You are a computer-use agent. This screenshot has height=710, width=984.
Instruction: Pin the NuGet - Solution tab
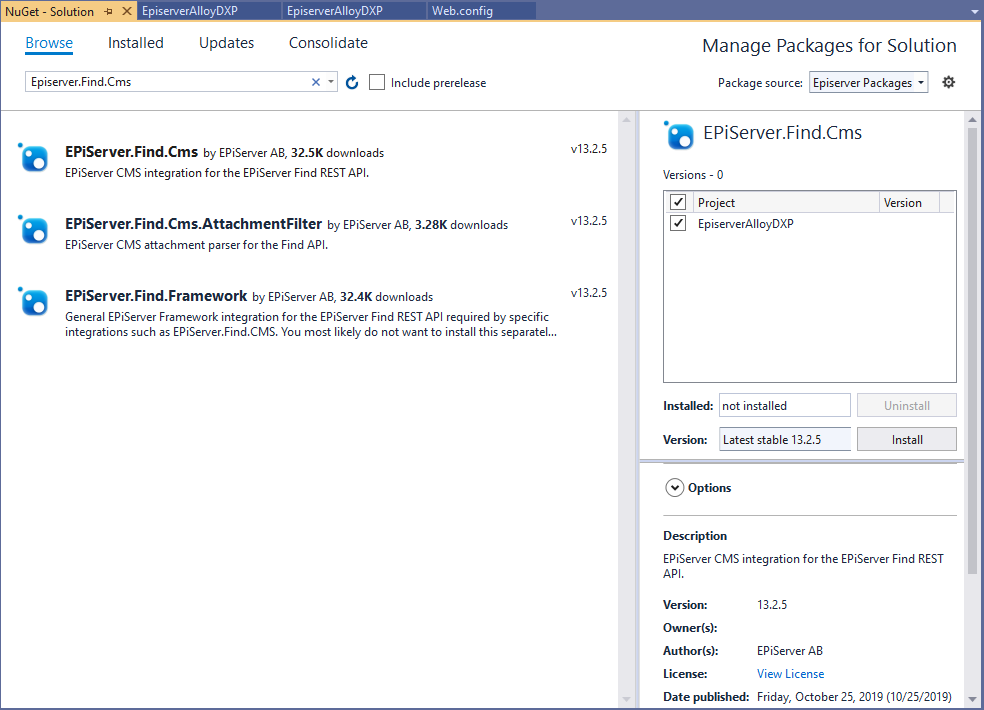coord(108,11)
